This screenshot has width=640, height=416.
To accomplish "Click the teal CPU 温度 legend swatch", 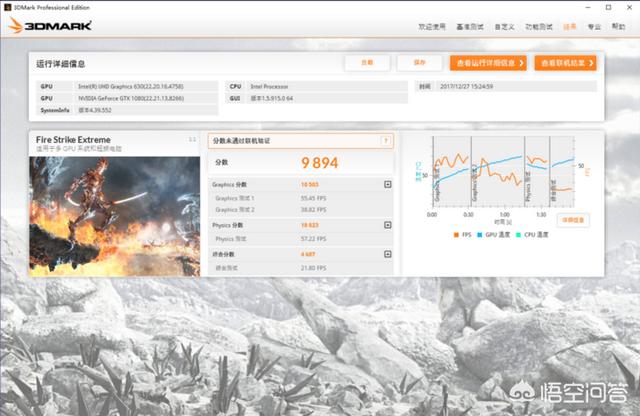I will click(x=518, y=235).
